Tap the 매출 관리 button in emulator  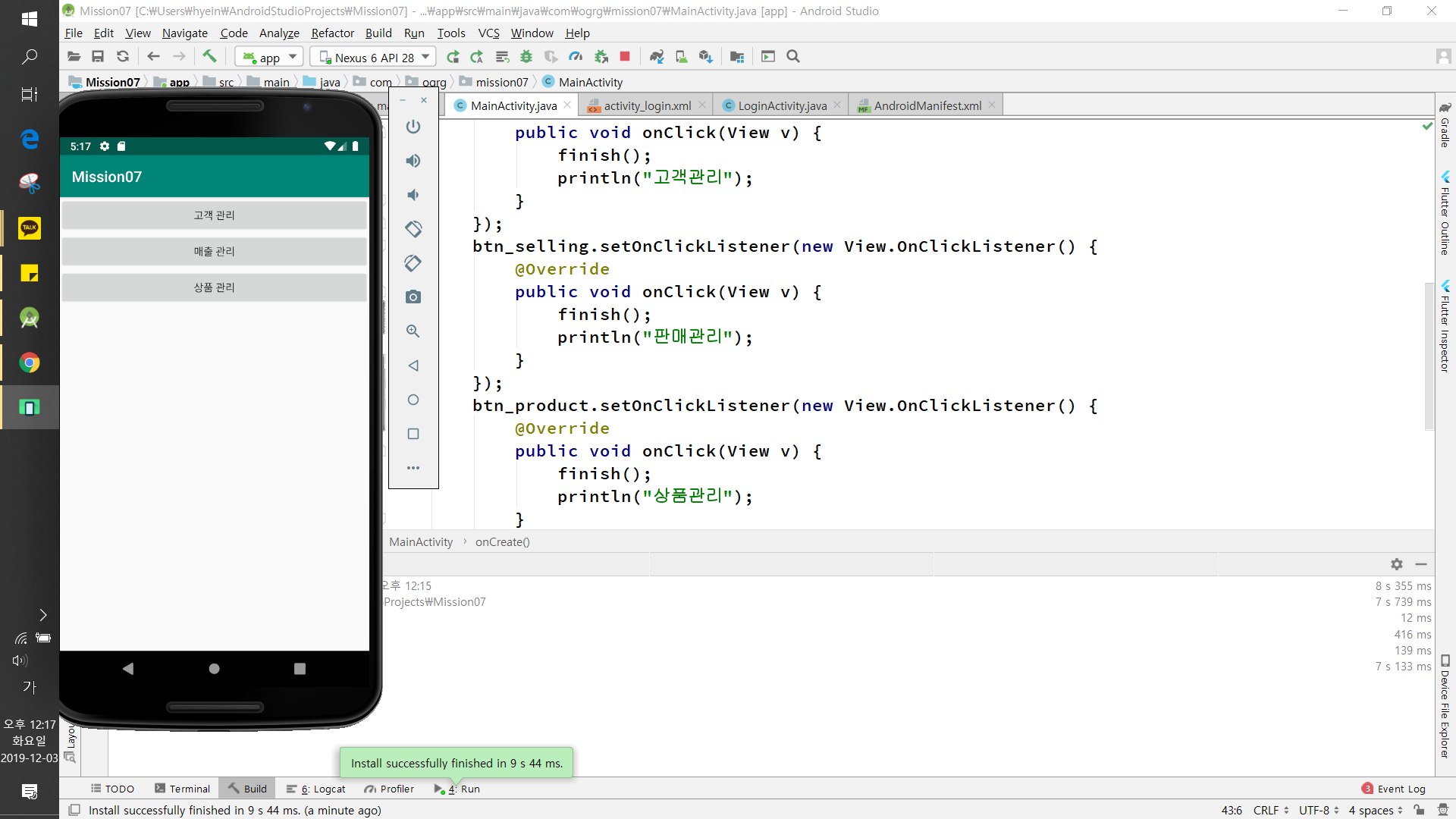[x=214, y=251]
